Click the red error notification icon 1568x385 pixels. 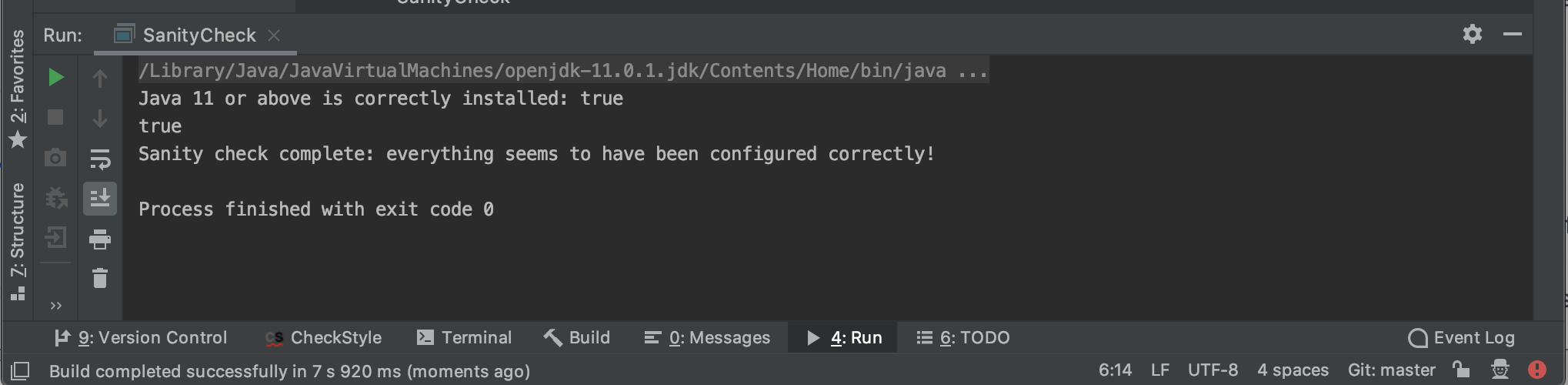coord(1537,370)
